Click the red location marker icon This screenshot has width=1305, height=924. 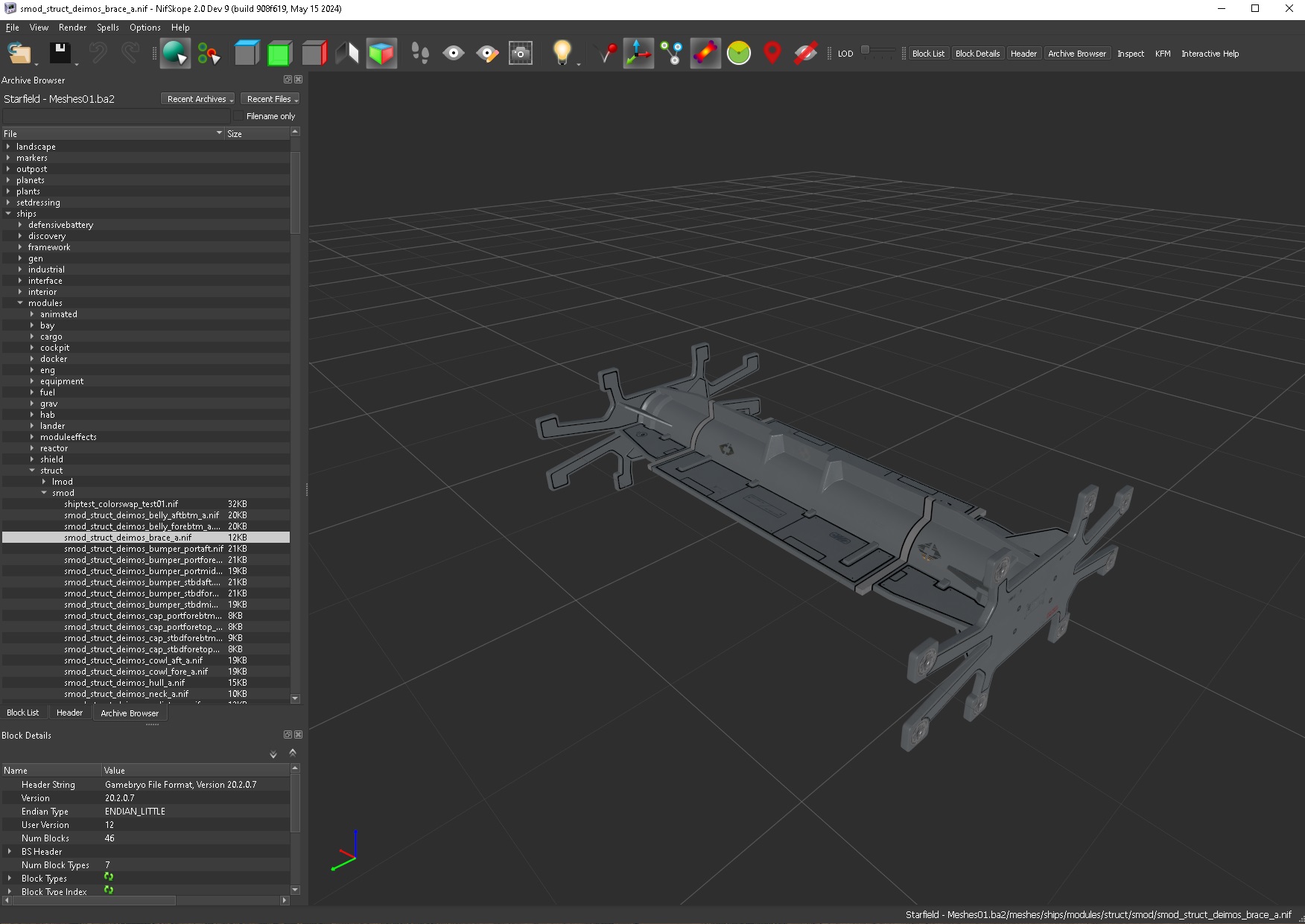pos(772,54)
